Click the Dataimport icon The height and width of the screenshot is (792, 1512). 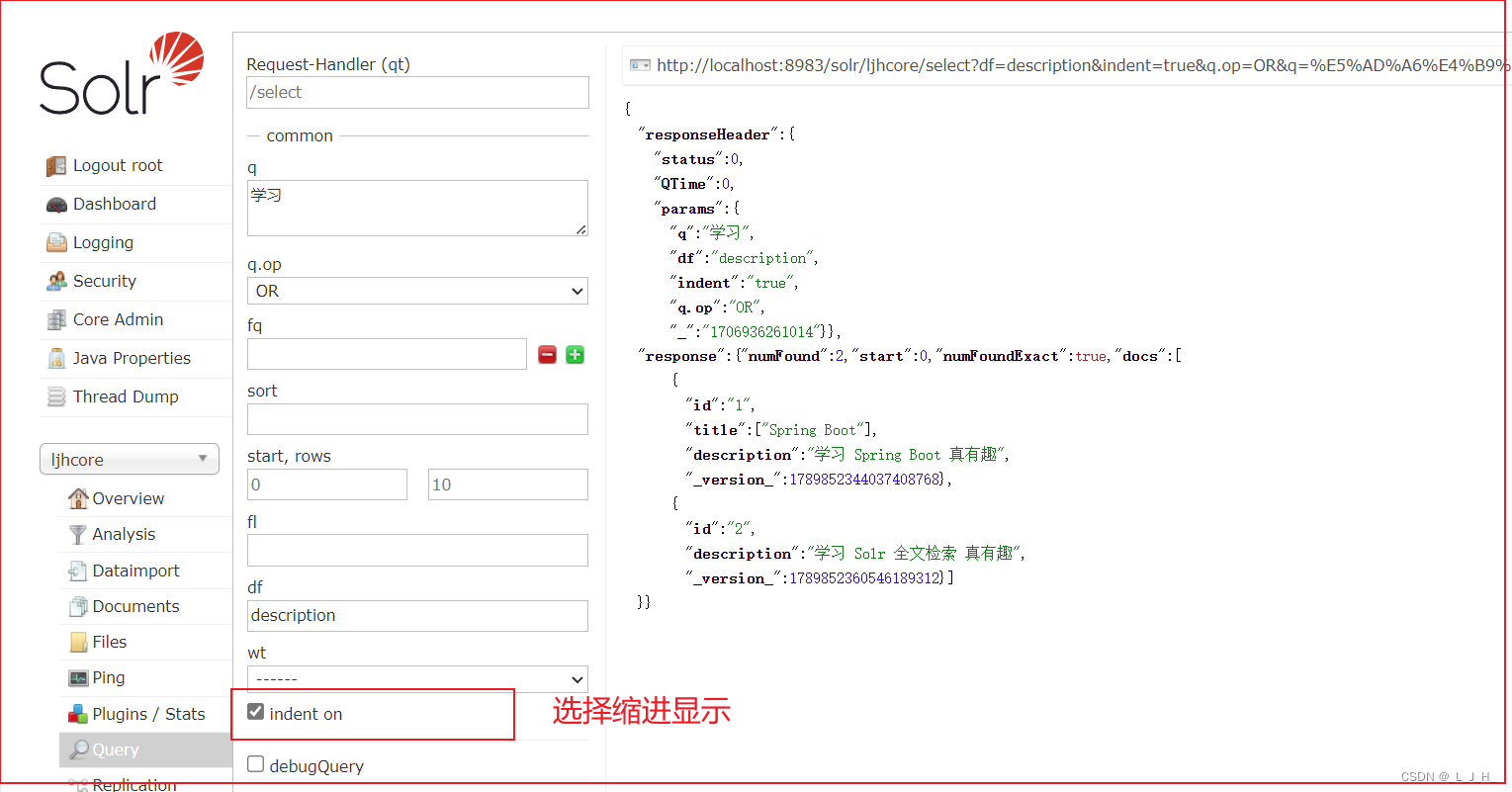78,571
